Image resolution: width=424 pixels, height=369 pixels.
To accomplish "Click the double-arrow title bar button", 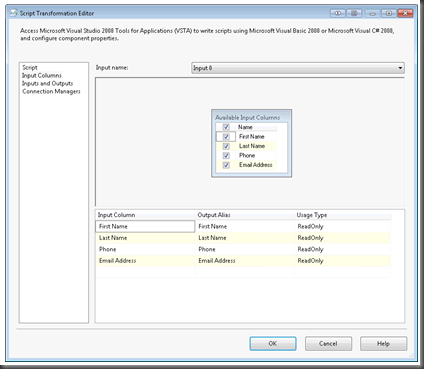I will [x=338, y=13].
